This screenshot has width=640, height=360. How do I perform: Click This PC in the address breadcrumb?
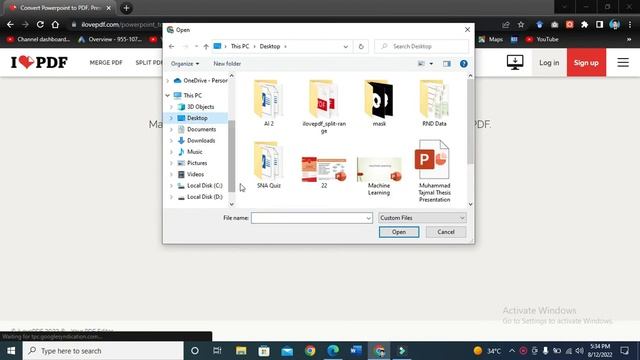(240, 47)
